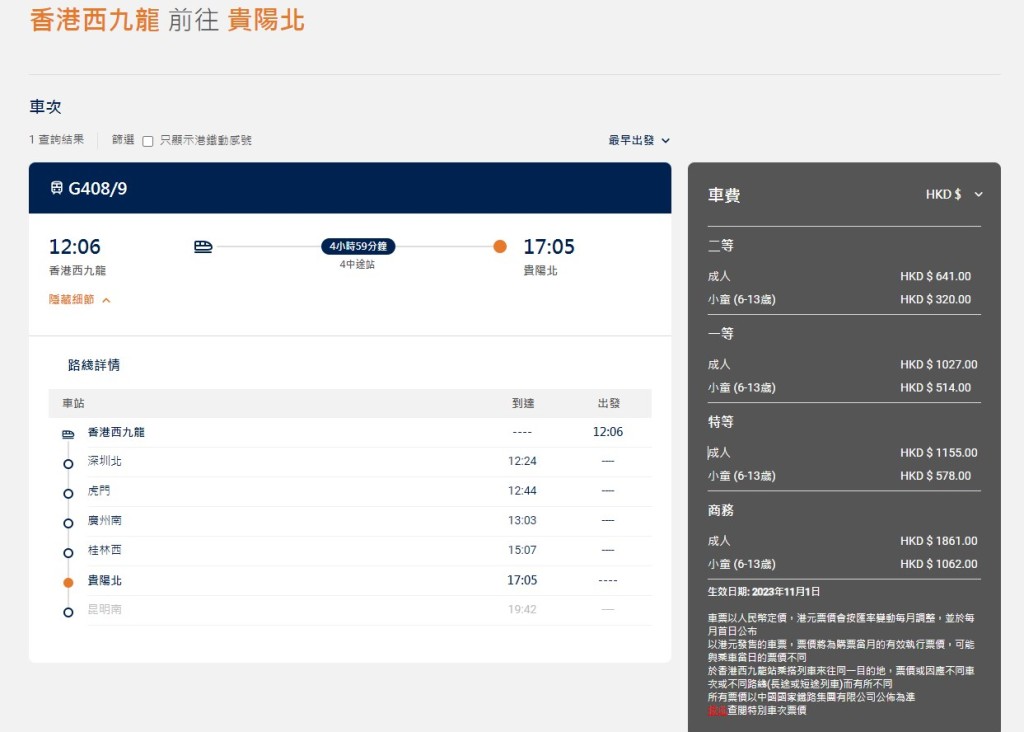Click the orange marker for 貴陽北 stop
1024x732 pixels.
point(68,581)
